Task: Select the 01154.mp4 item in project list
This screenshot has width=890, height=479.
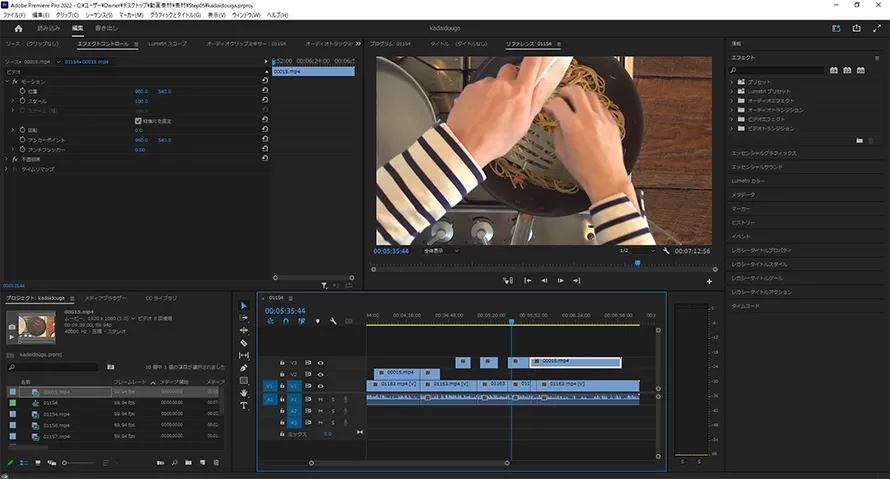Action: pos(57,414)
